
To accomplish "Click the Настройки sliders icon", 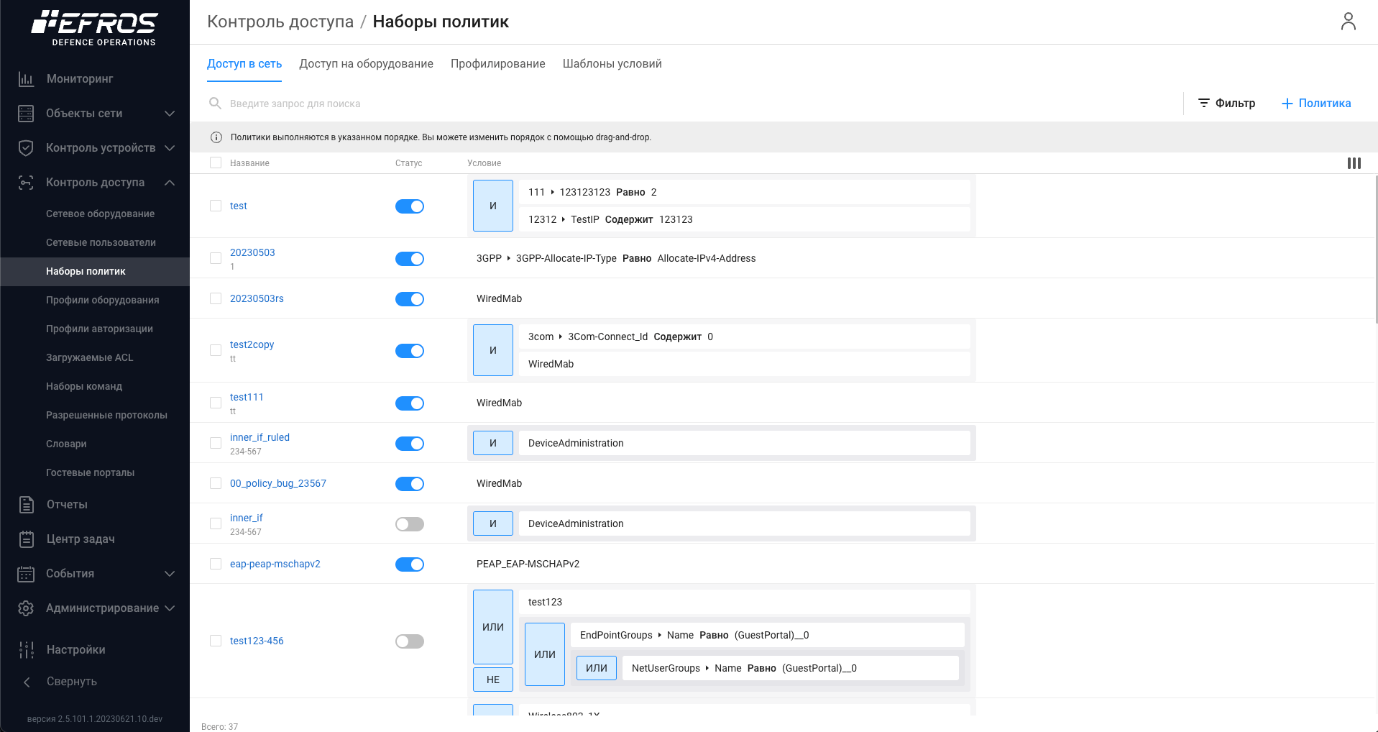I will [27, 650].
